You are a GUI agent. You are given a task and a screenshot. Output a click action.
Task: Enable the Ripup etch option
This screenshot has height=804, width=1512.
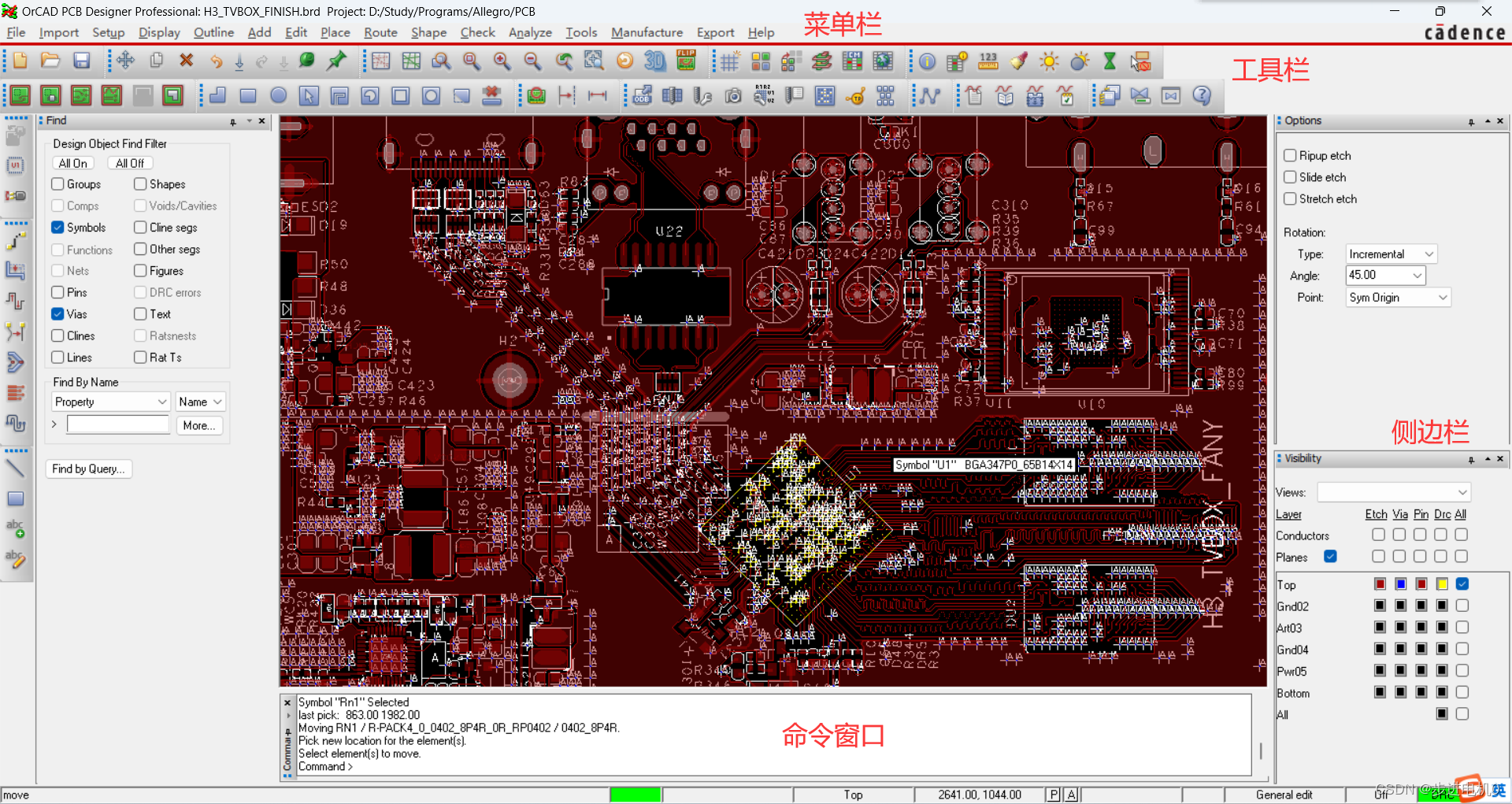pos(1290,156)
